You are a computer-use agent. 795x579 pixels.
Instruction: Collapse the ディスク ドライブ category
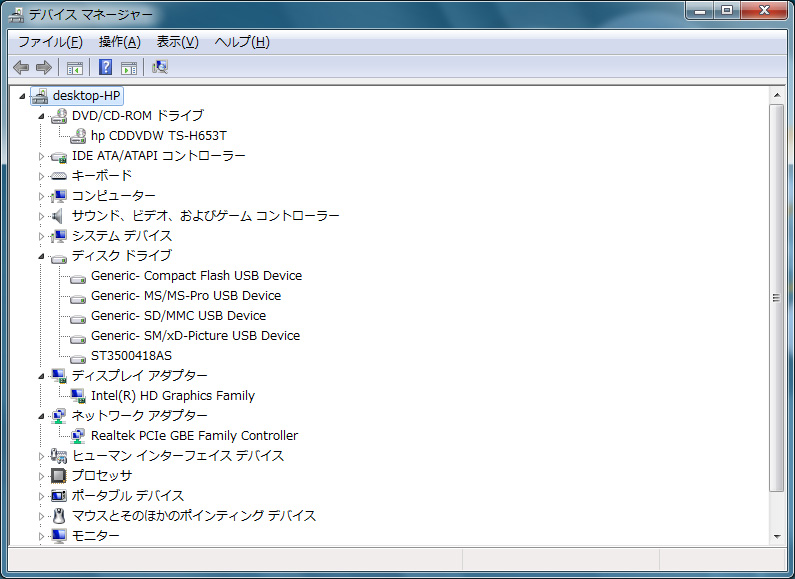pyautogui.click(x=42, y=256)
